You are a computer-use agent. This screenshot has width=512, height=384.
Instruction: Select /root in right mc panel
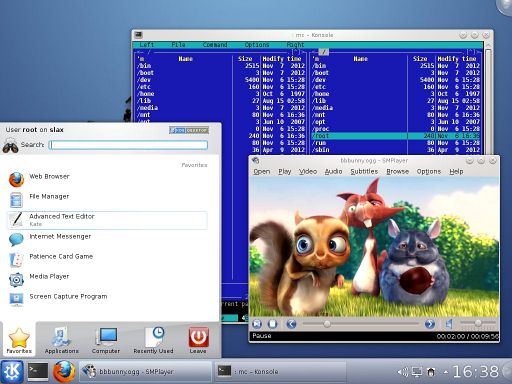(396, 136)
